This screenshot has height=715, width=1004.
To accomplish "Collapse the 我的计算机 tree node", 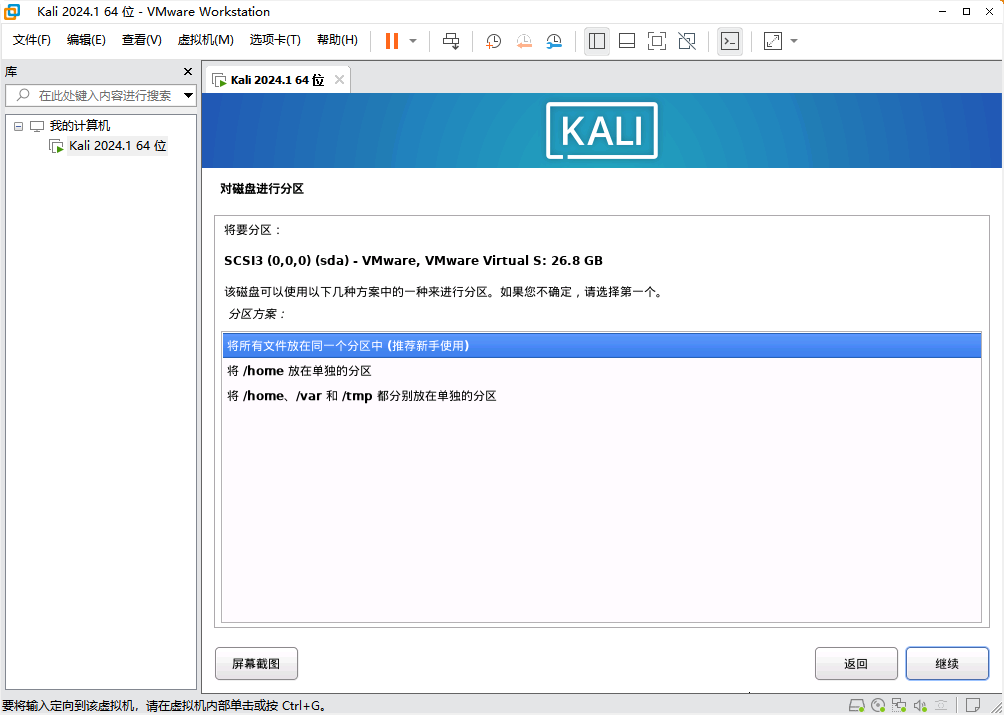I will coord(18,126).
